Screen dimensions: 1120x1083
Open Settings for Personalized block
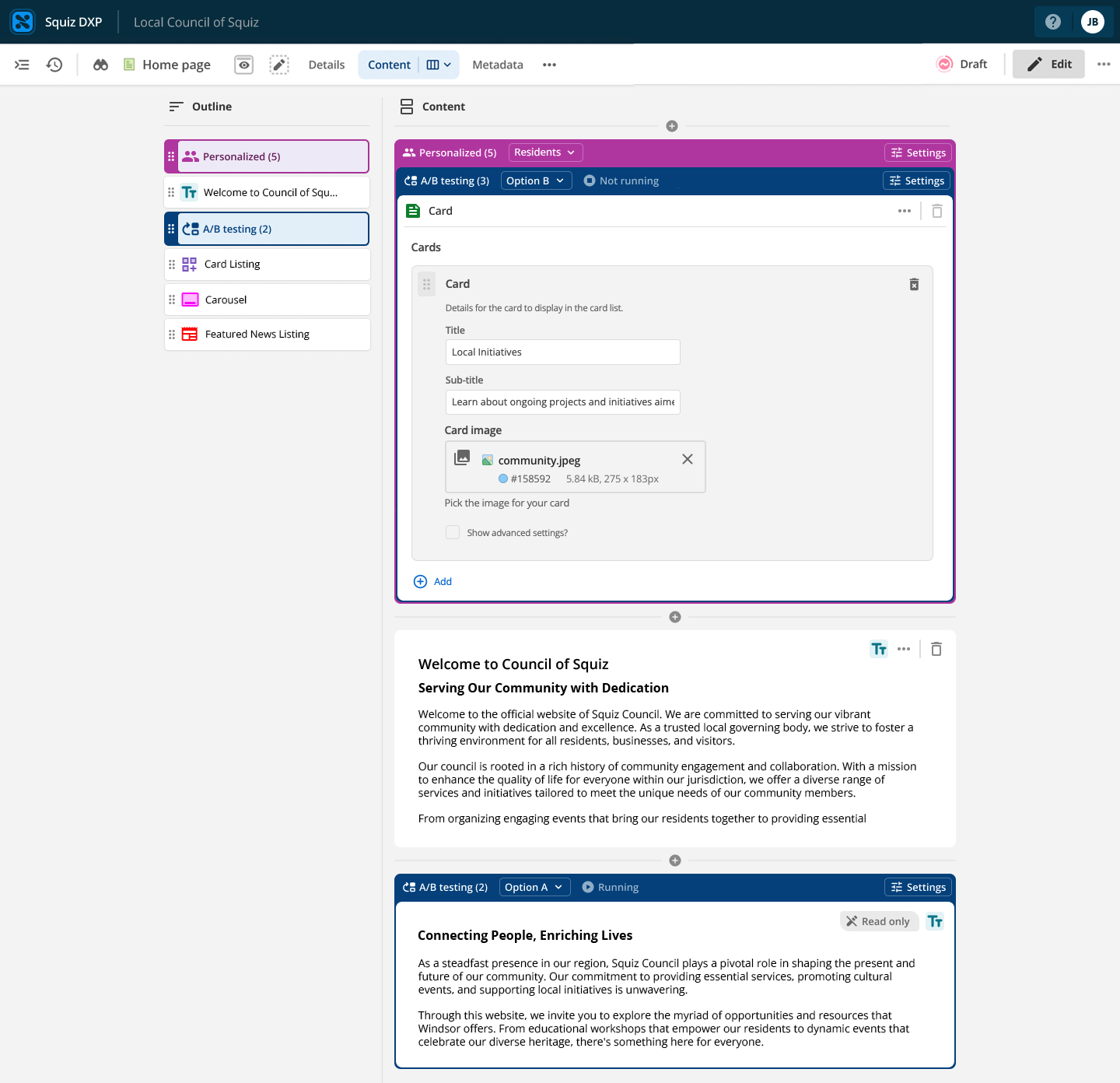click(x=918, y=152)
